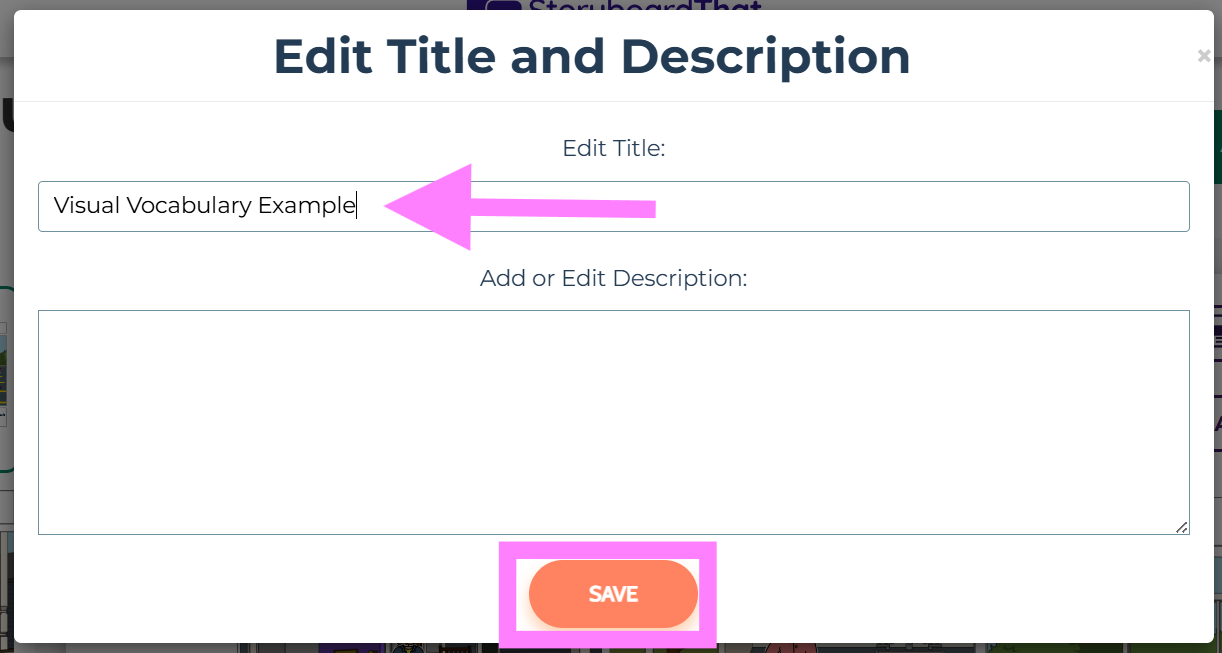The image size is (1222, 653).
Task: Click the dimmed storyboard strip below dialog
Action: click(300, 648)
